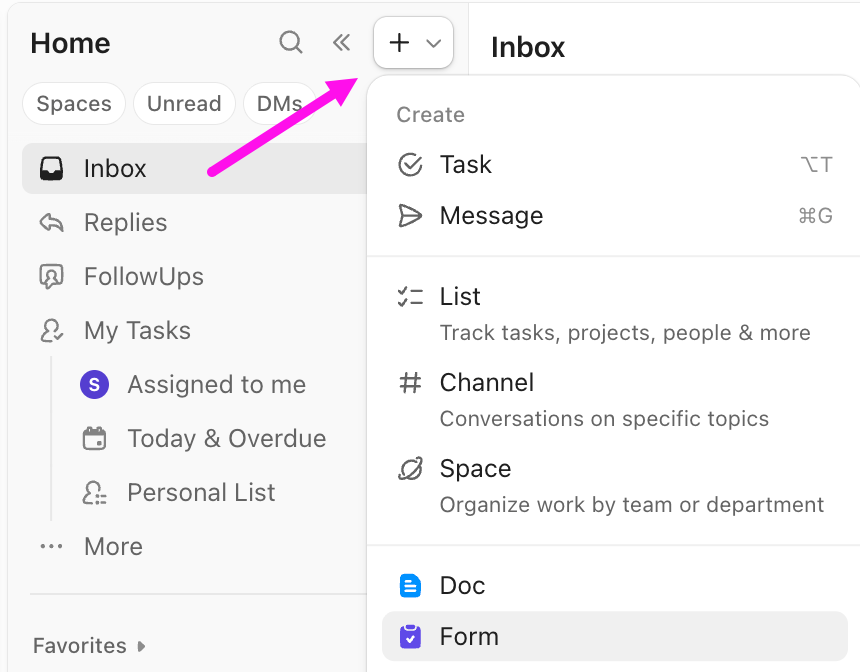
Task: Select Today & Overdue under My Tasks
Action: point(226,438)
